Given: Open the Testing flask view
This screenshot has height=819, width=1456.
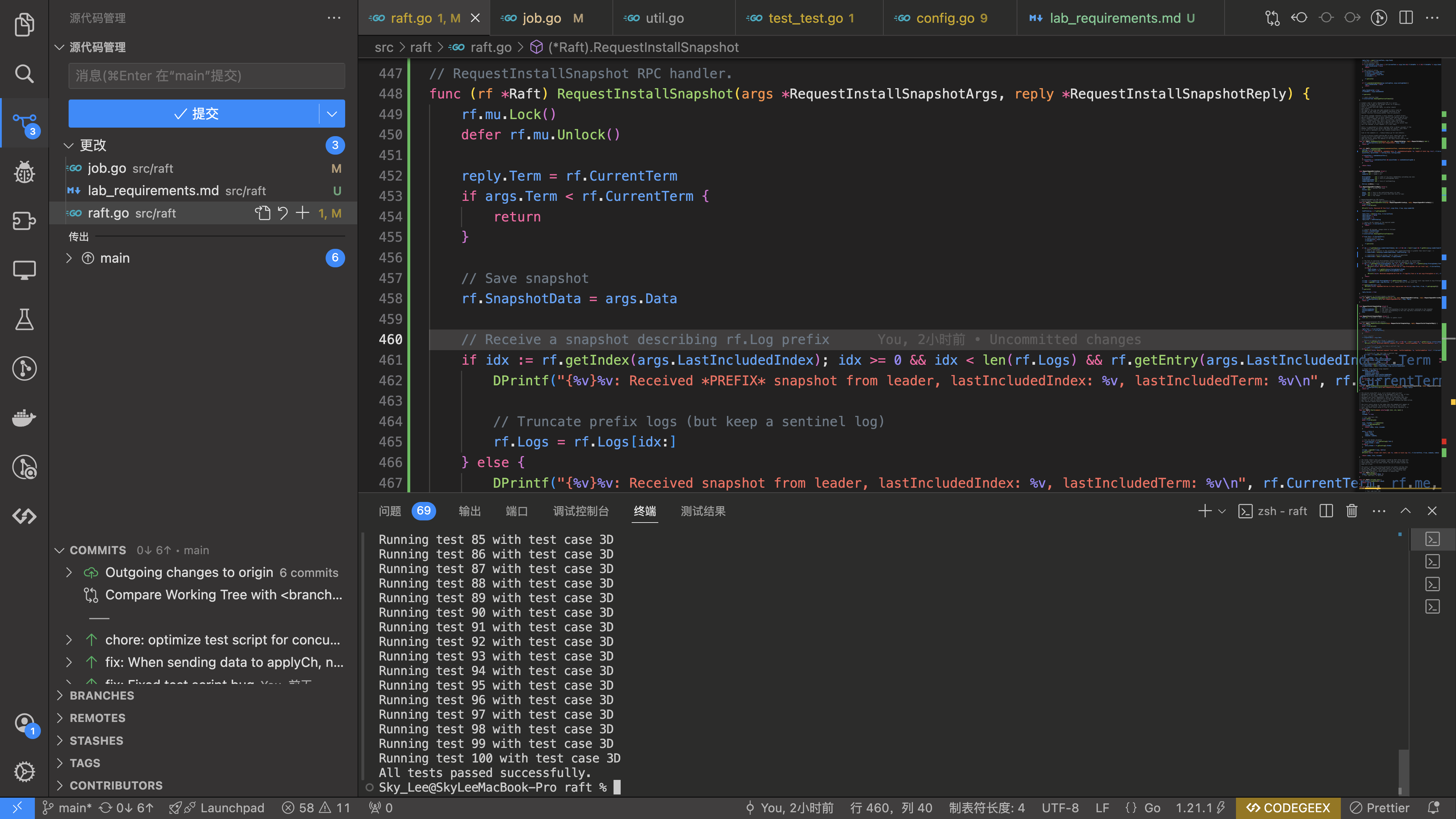Looking at the screenshot, I should (24, 319).
